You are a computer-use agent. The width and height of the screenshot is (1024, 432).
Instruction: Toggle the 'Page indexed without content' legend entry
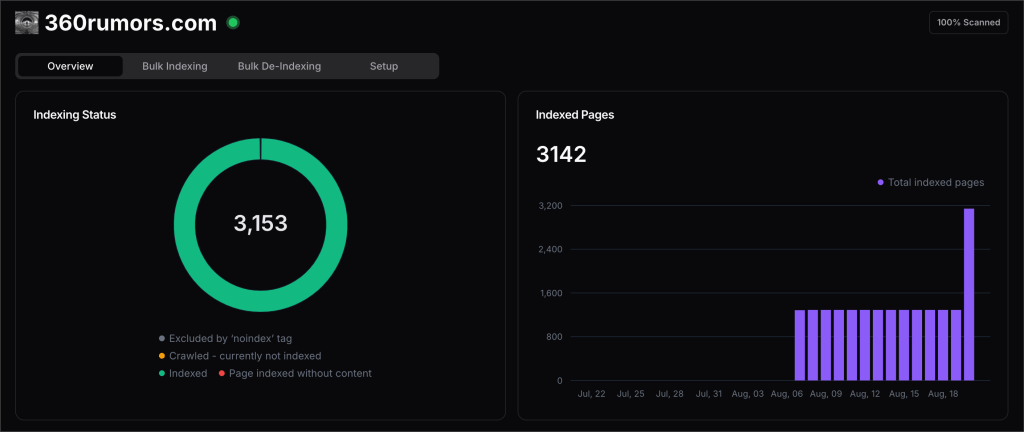click(295, 373)
